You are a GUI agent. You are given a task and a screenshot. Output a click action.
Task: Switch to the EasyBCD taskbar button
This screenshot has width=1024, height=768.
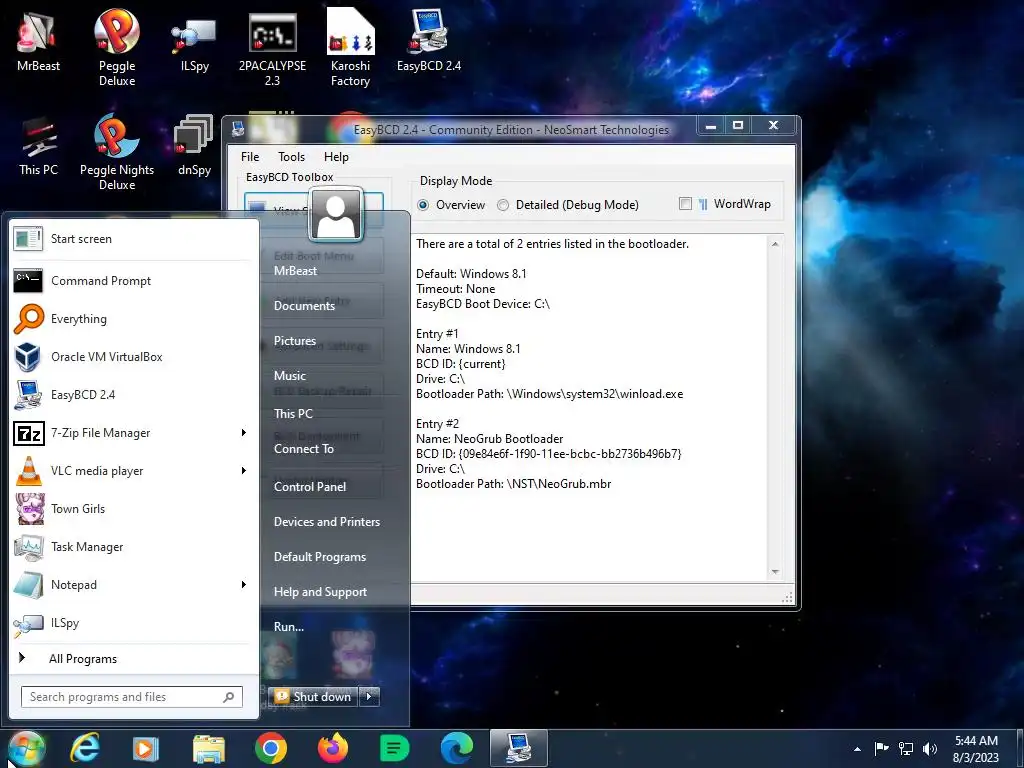tap(519, 748)
